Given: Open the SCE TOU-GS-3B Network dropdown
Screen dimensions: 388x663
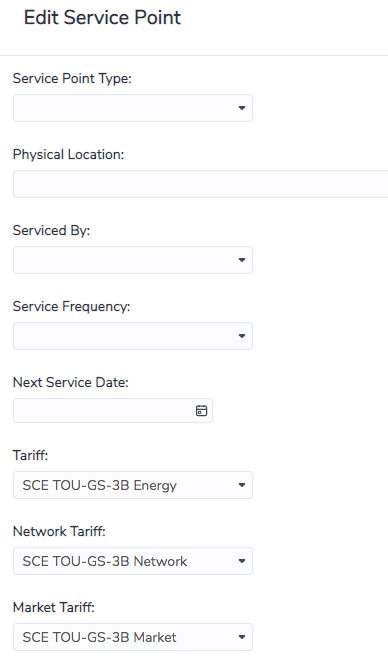Looking at the screenshot, I should (133, 561).
